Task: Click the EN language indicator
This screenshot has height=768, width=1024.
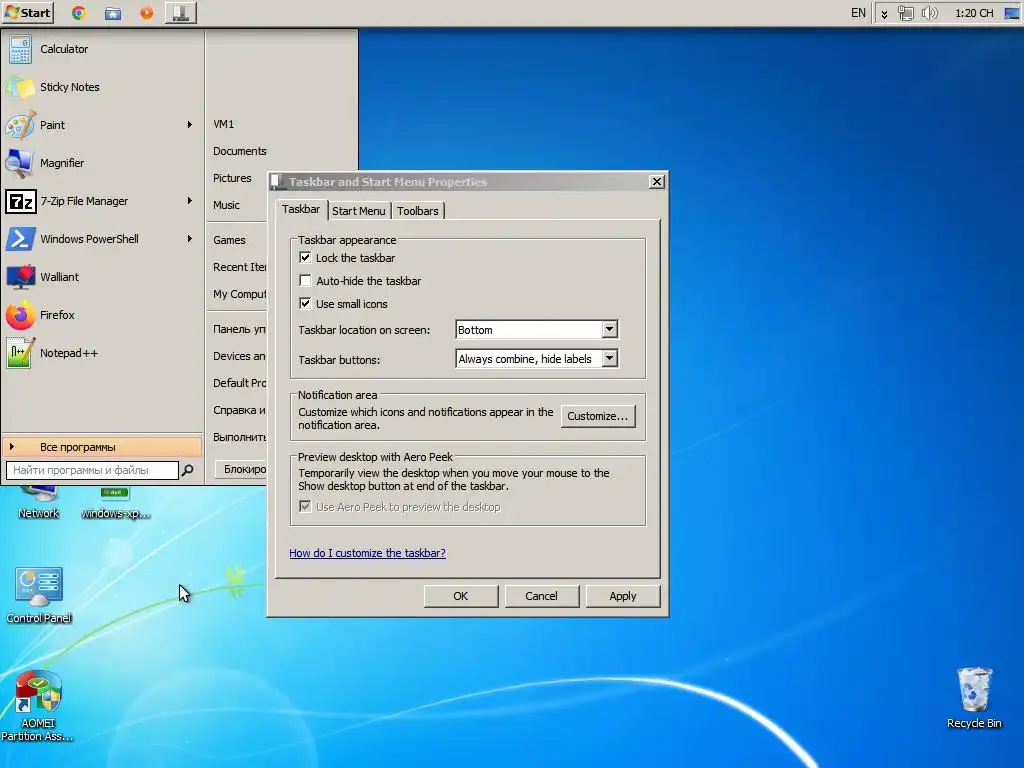Action: tap(858, 13)
